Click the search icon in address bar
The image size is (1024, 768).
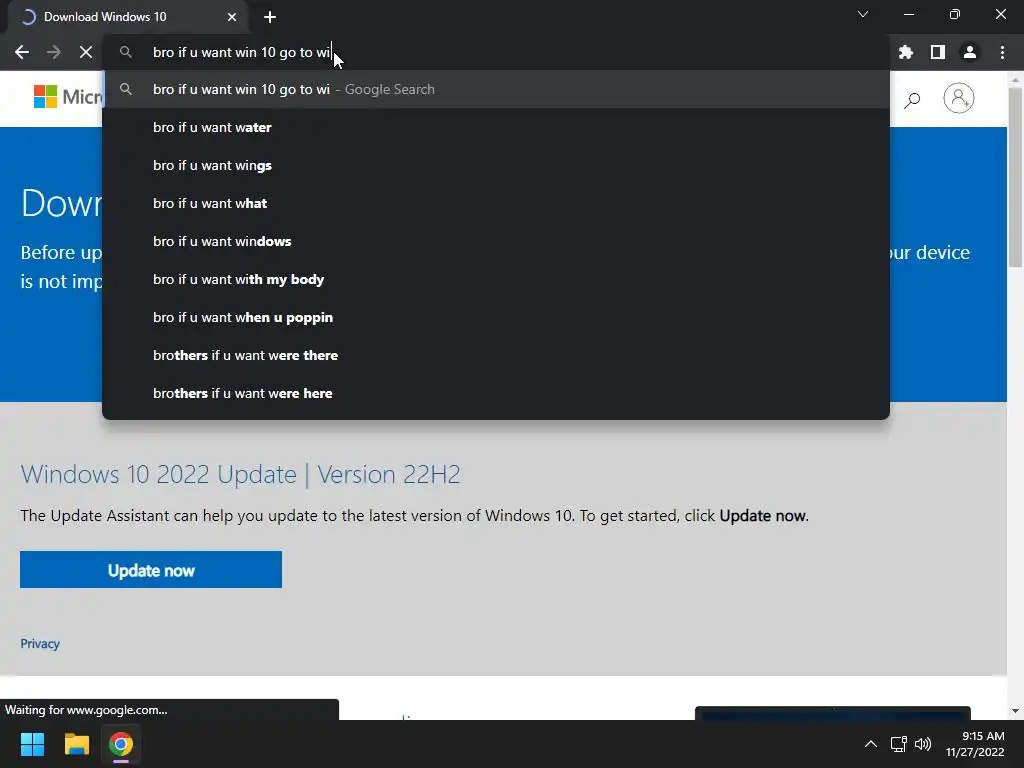pos(125,52)
